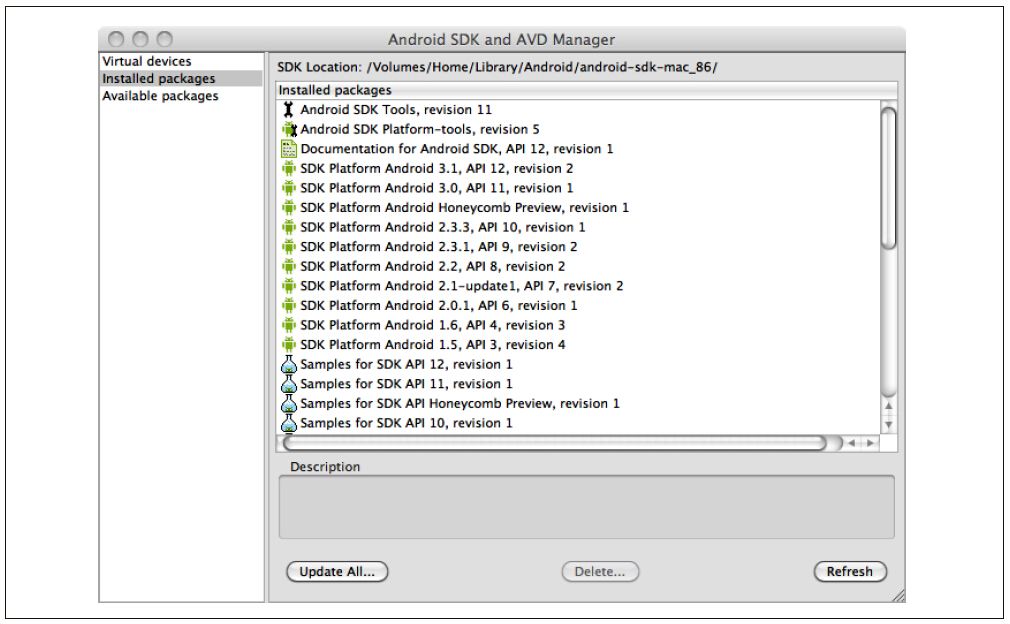This screenshot has width=1010, height=624.
Task: Click the horizontal scrollbar thumb of package list
Action: click(x=555, y=443)
